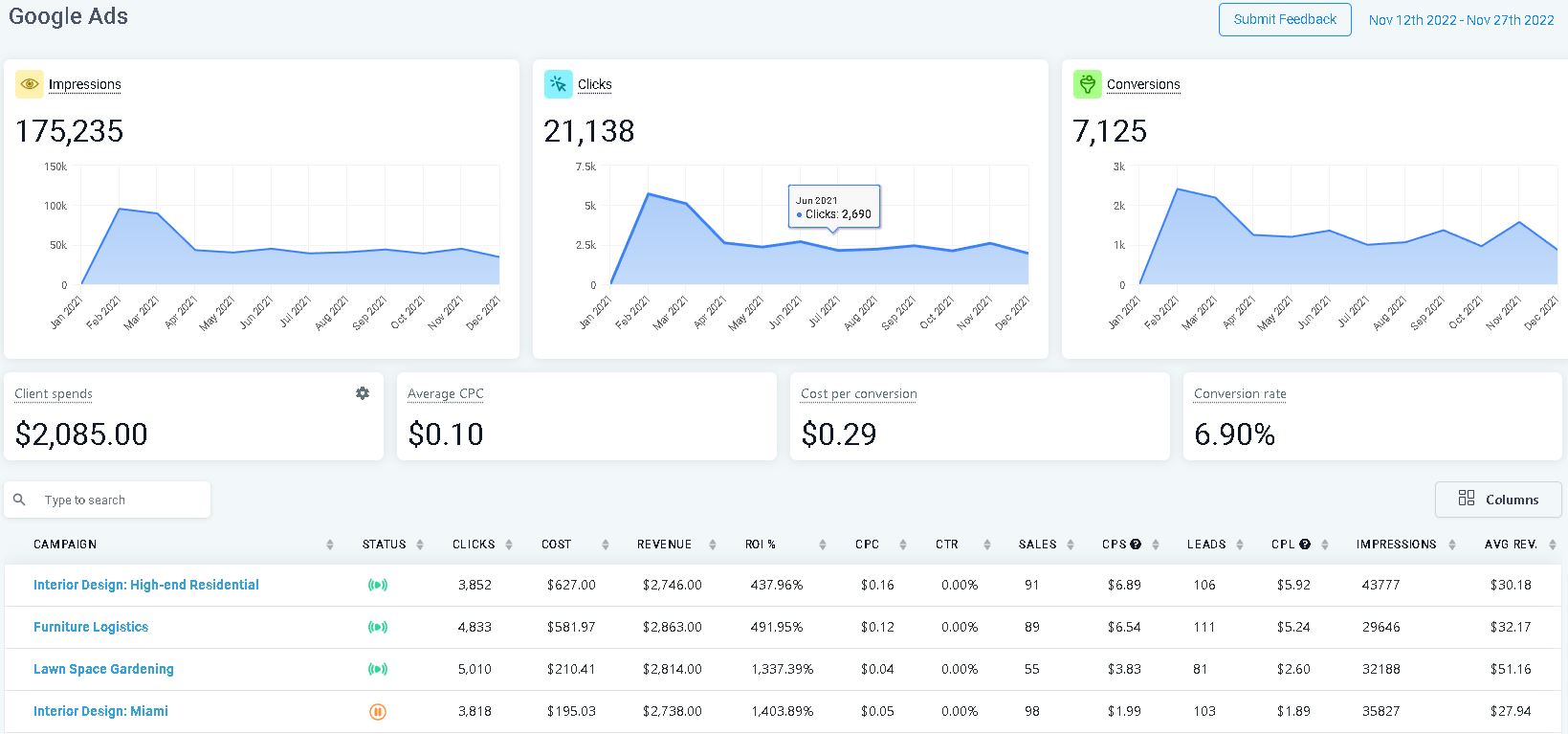Image resolution: width=1568 pixels, height=734 pixels.
Task: Click paused status icon for Interior Design: Miami
Action: (x=378, y=711)
